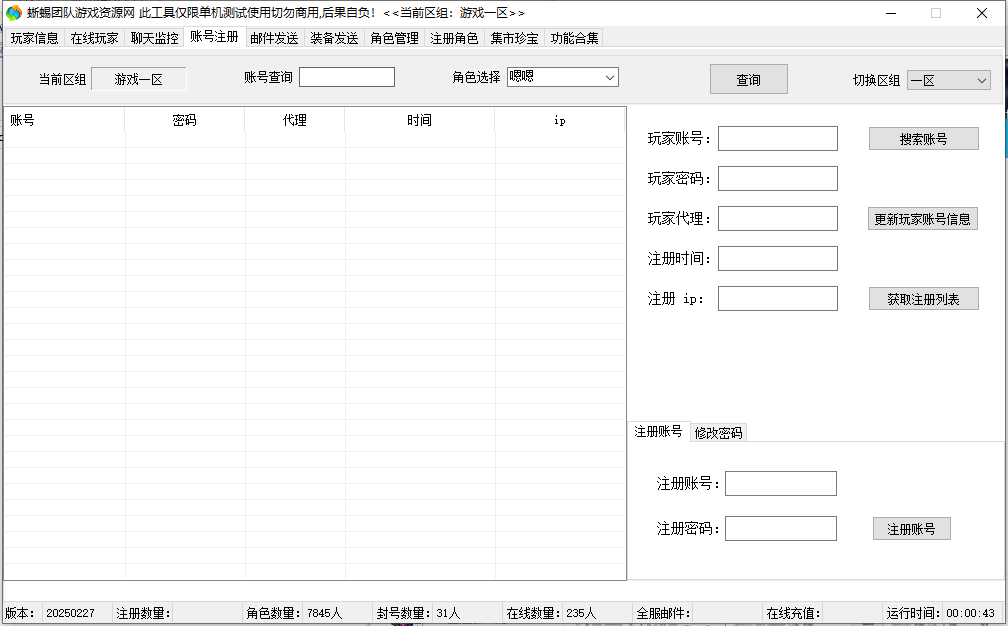1008x626 pixels.
Task: Select the 聊天监控 tab
Action: 155,38
